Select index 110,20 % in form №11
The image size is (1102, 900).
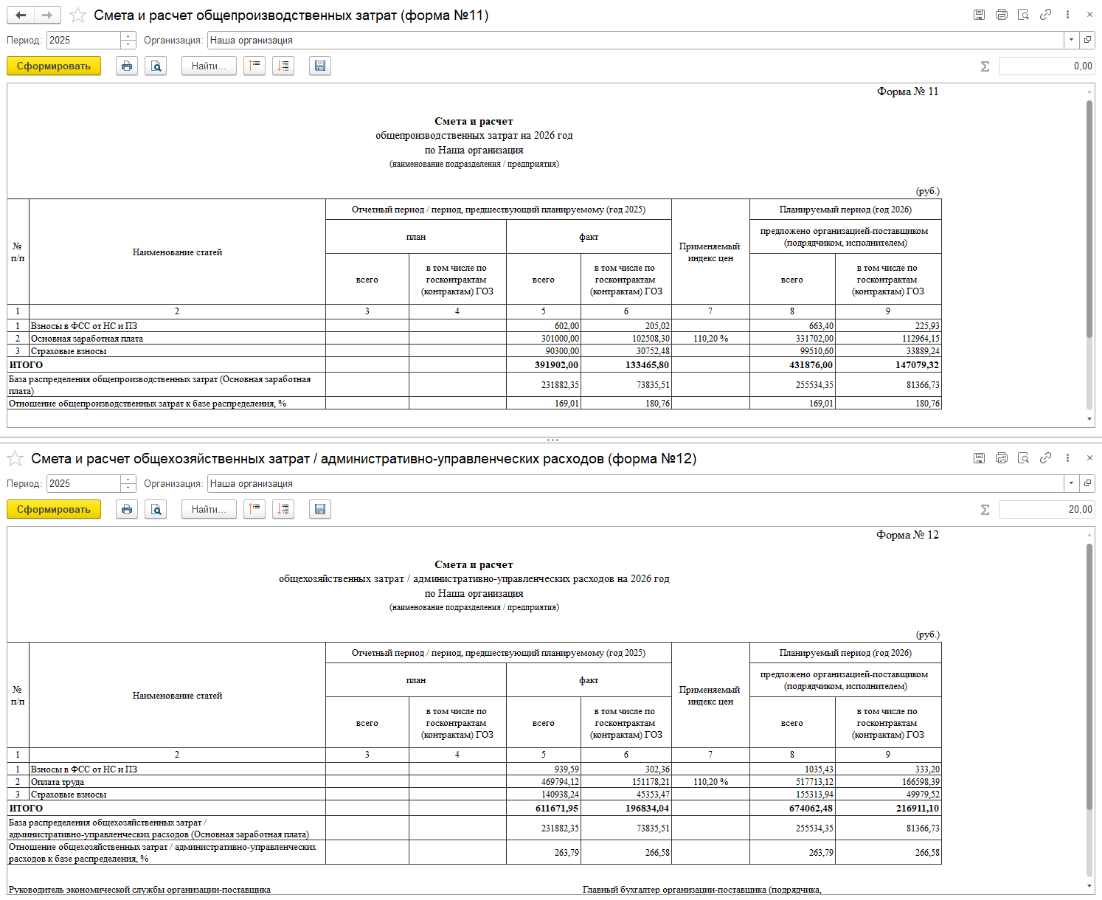711,339
